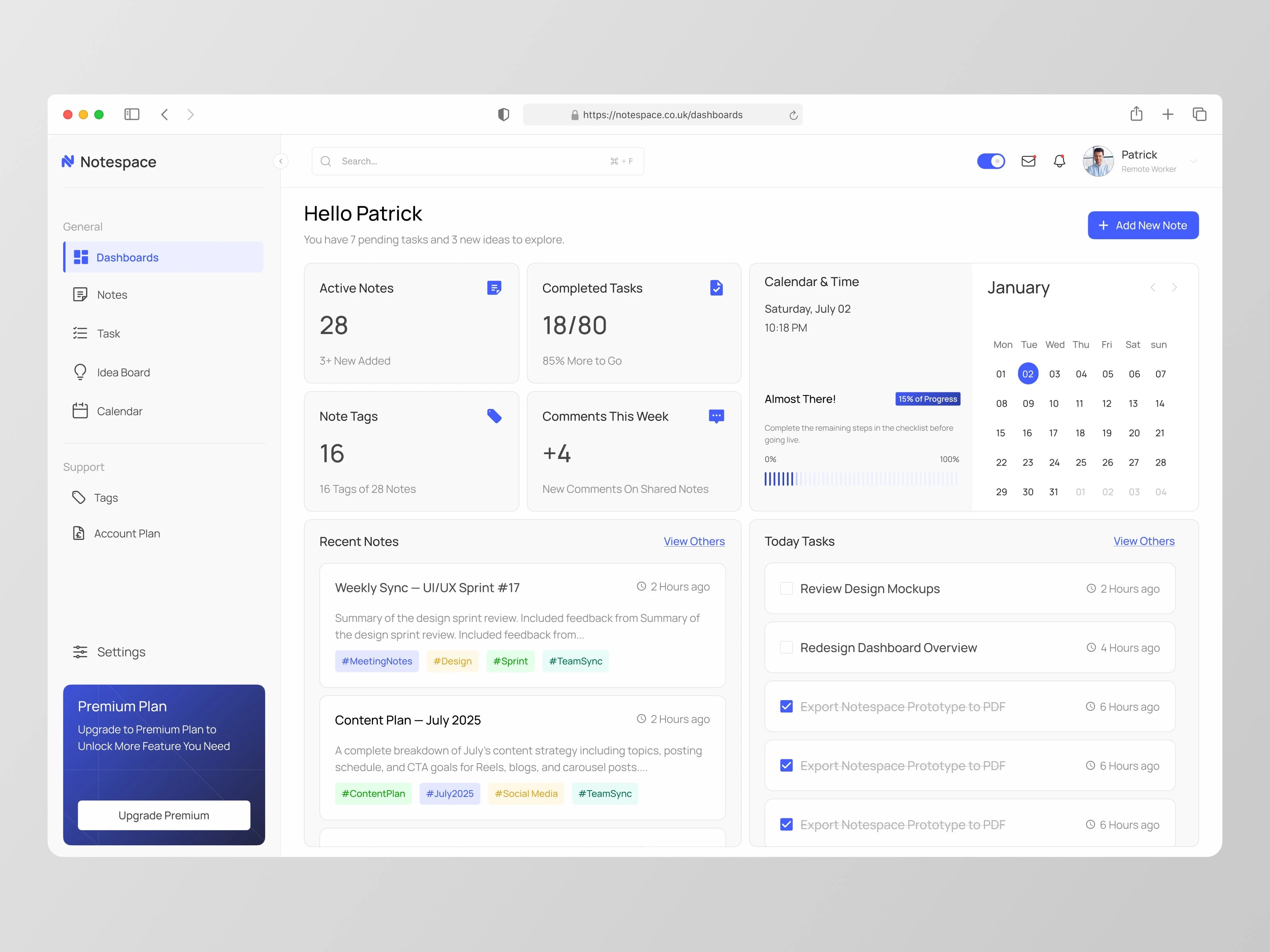
Task: Open Idea Board in the sidebar
Action: (123, 372)
